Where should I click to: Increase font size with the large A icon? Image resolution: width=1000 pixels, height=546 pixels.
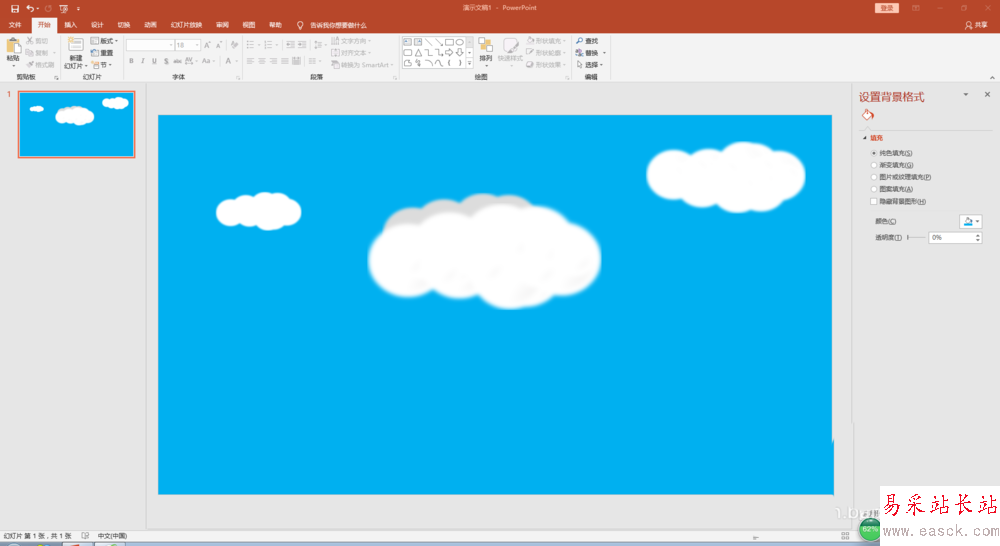(x=207, y=45)
